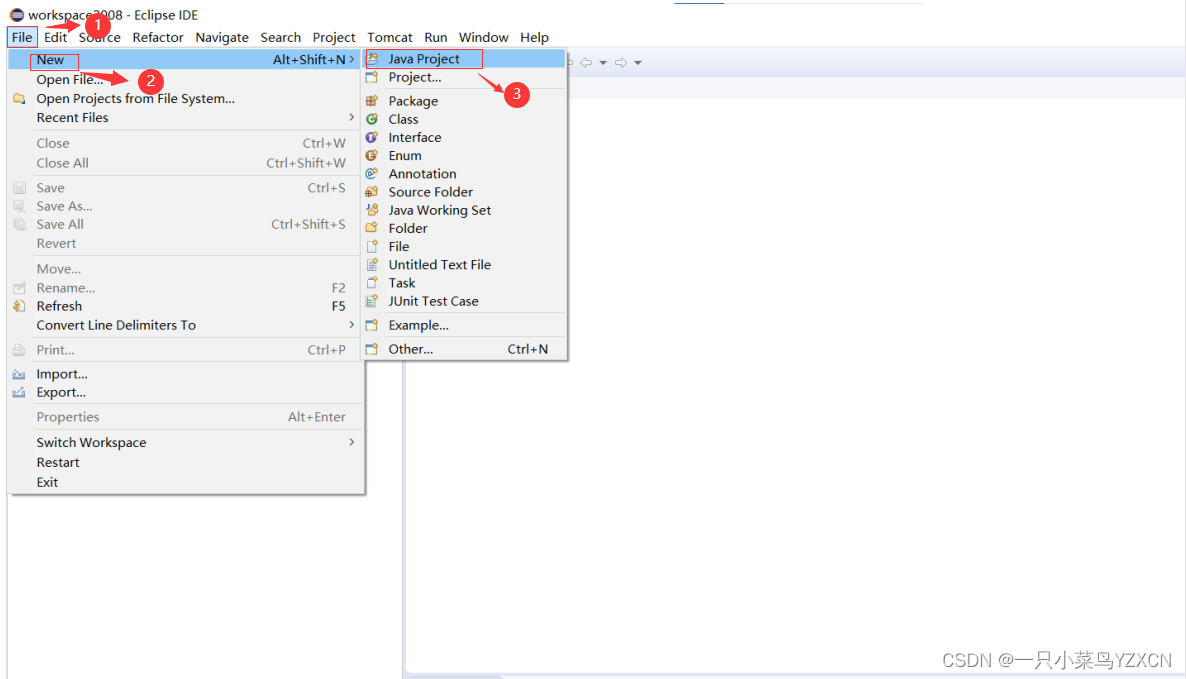Open the Edit menu
Viewport: 1186px width, 679px height.
[x=55, y=37]
